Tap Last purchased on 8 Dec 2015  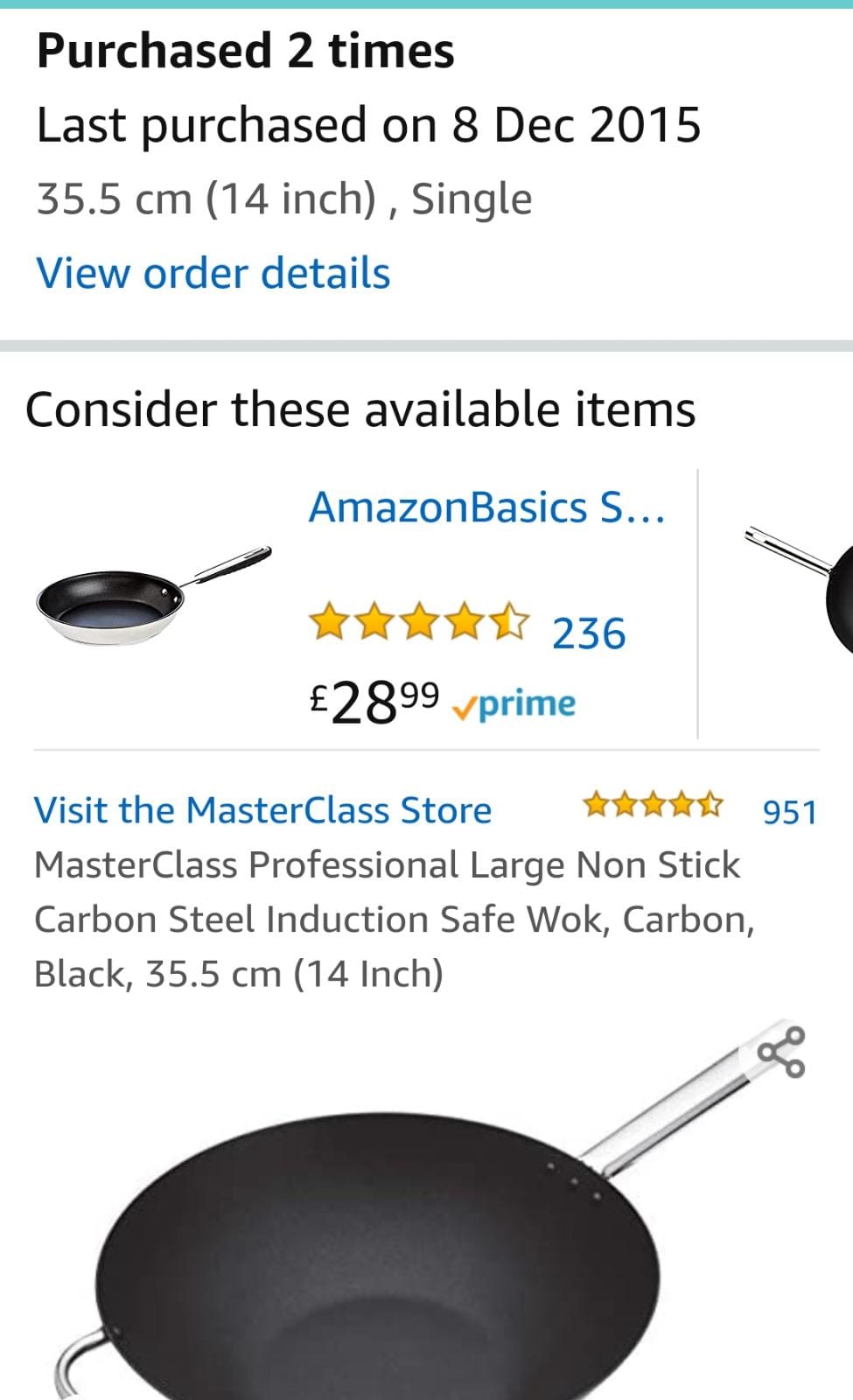368,124
